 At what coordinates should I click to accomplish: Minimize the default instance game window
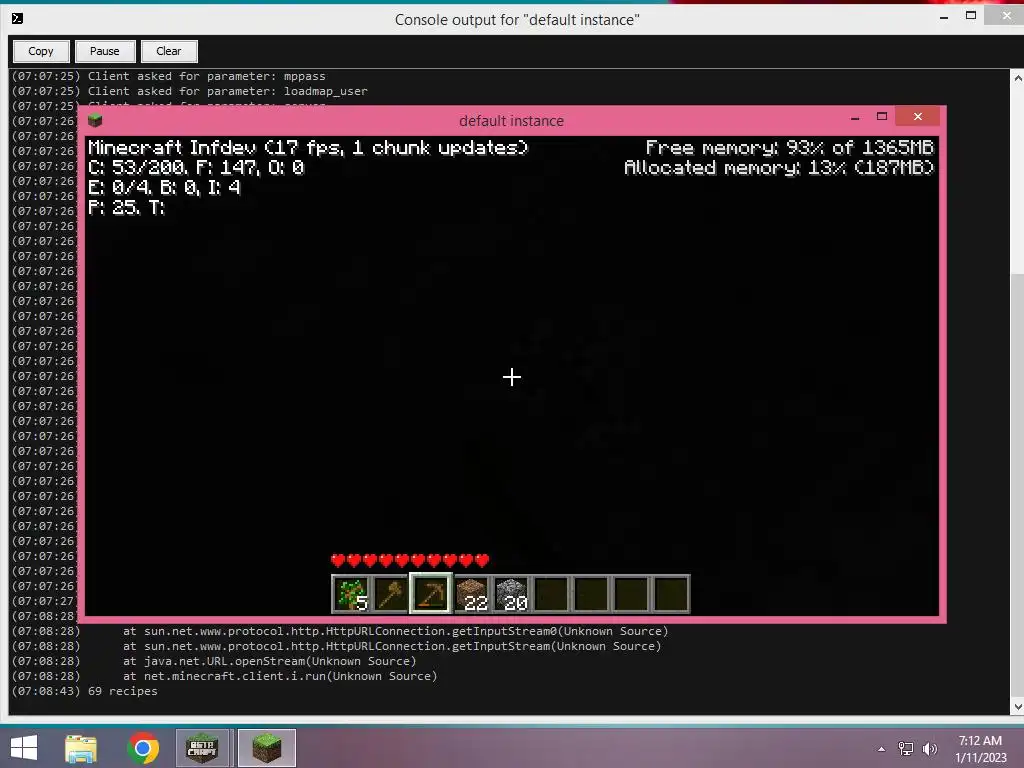tap(855, 118)
